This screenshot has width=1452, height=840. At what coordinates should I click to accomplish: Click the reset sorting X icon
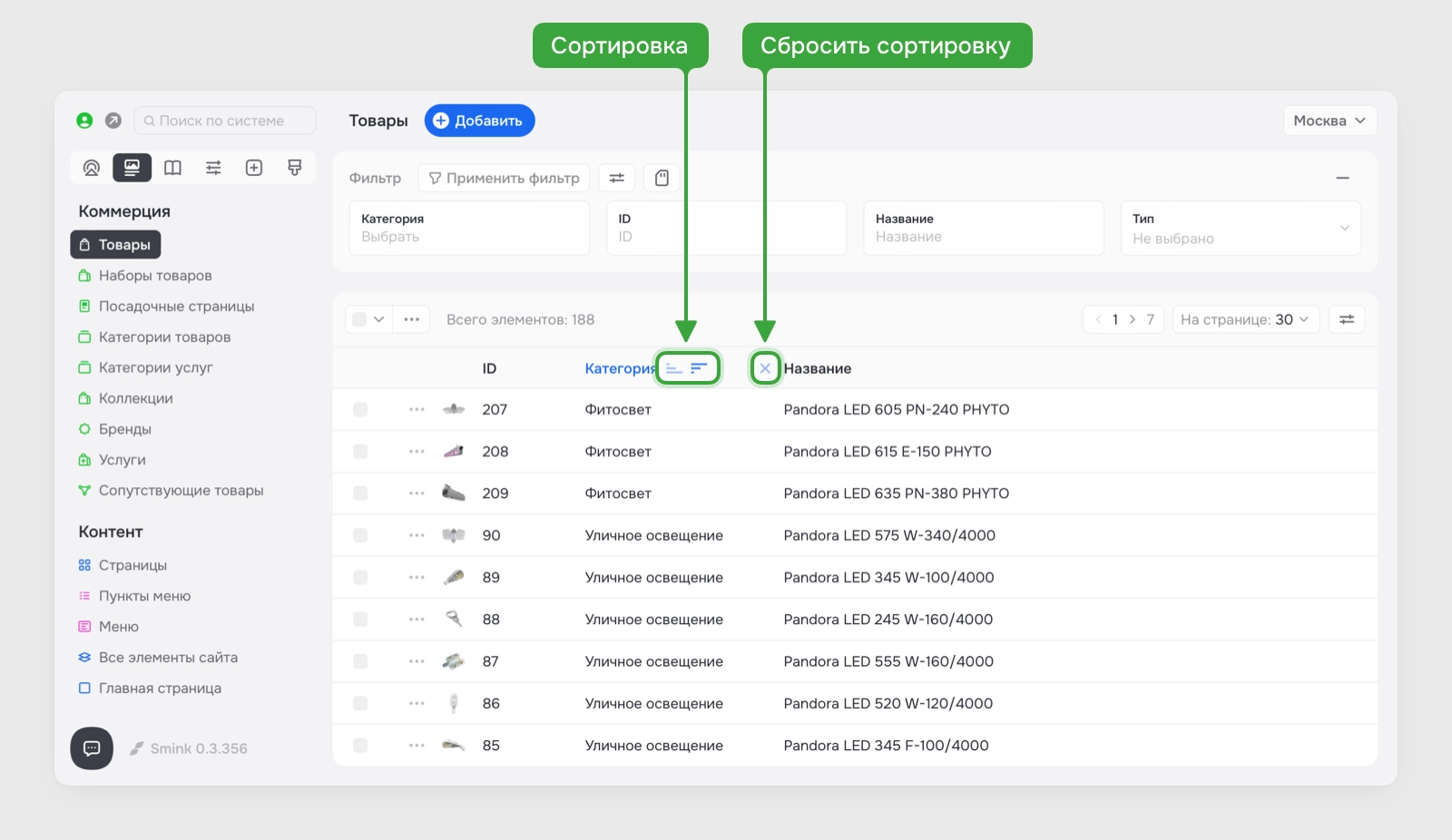coord(765,368)
